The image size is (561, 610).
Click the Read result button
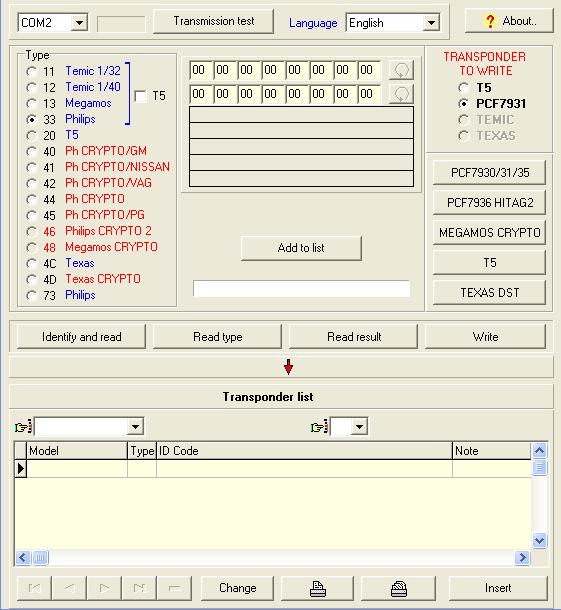(354, 337)
